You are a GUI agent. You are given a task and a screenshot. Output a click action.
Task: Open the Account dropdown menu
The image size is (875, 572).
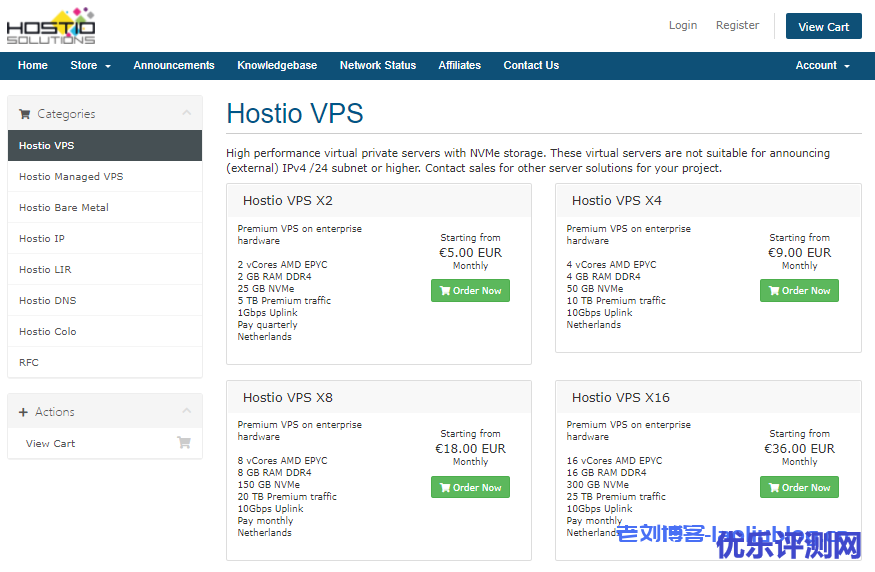click(x=822, y=66)
